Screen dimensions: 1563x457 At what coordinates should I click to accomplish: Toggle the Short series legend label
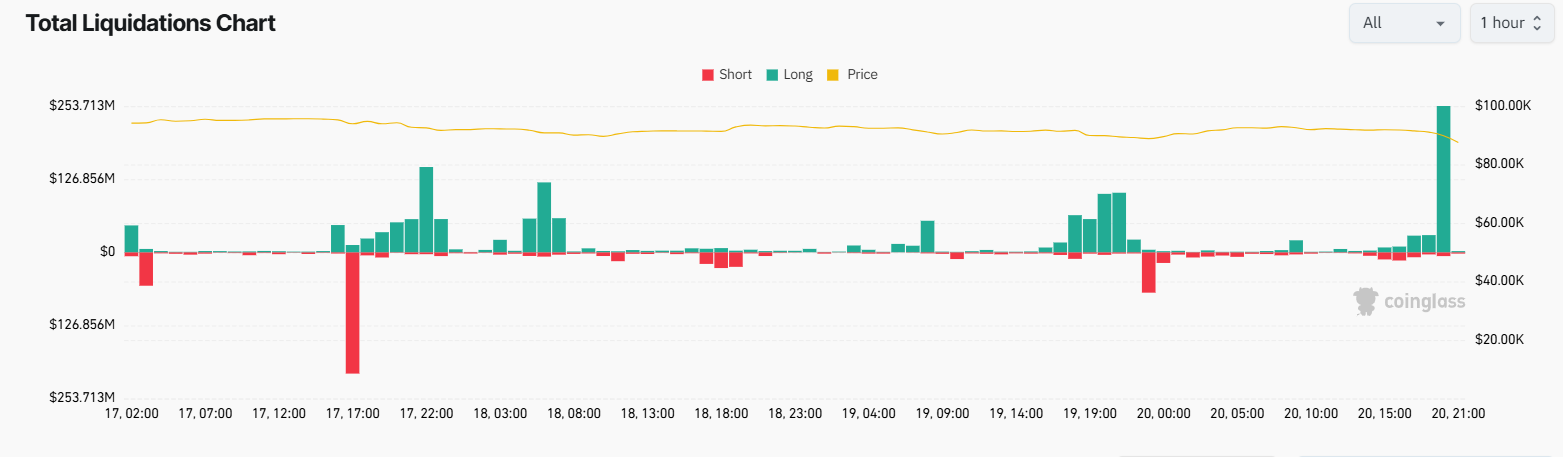tap(735, 75)
